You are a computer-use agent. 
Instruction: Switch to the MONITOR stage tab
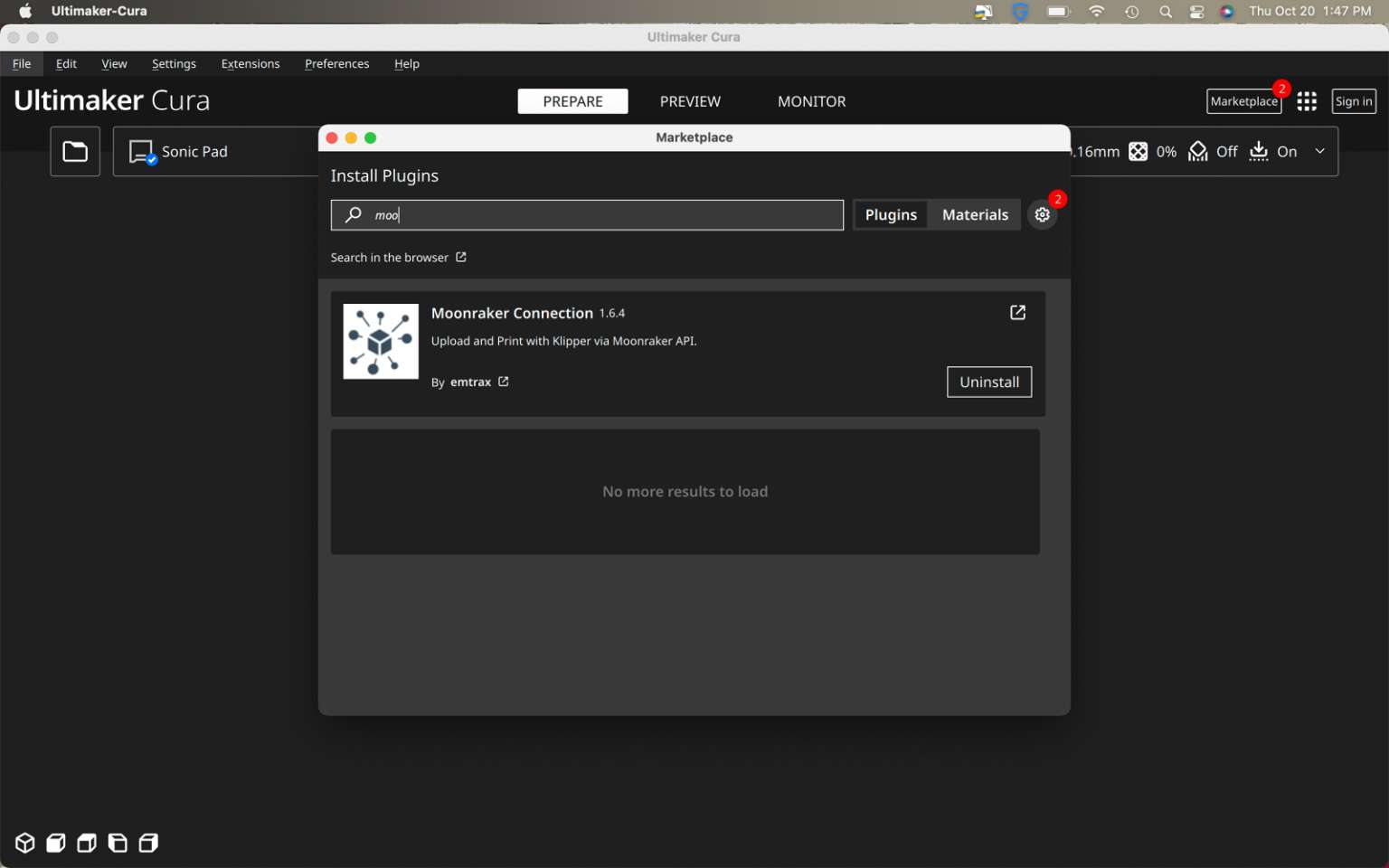click(x=811, y=101)
